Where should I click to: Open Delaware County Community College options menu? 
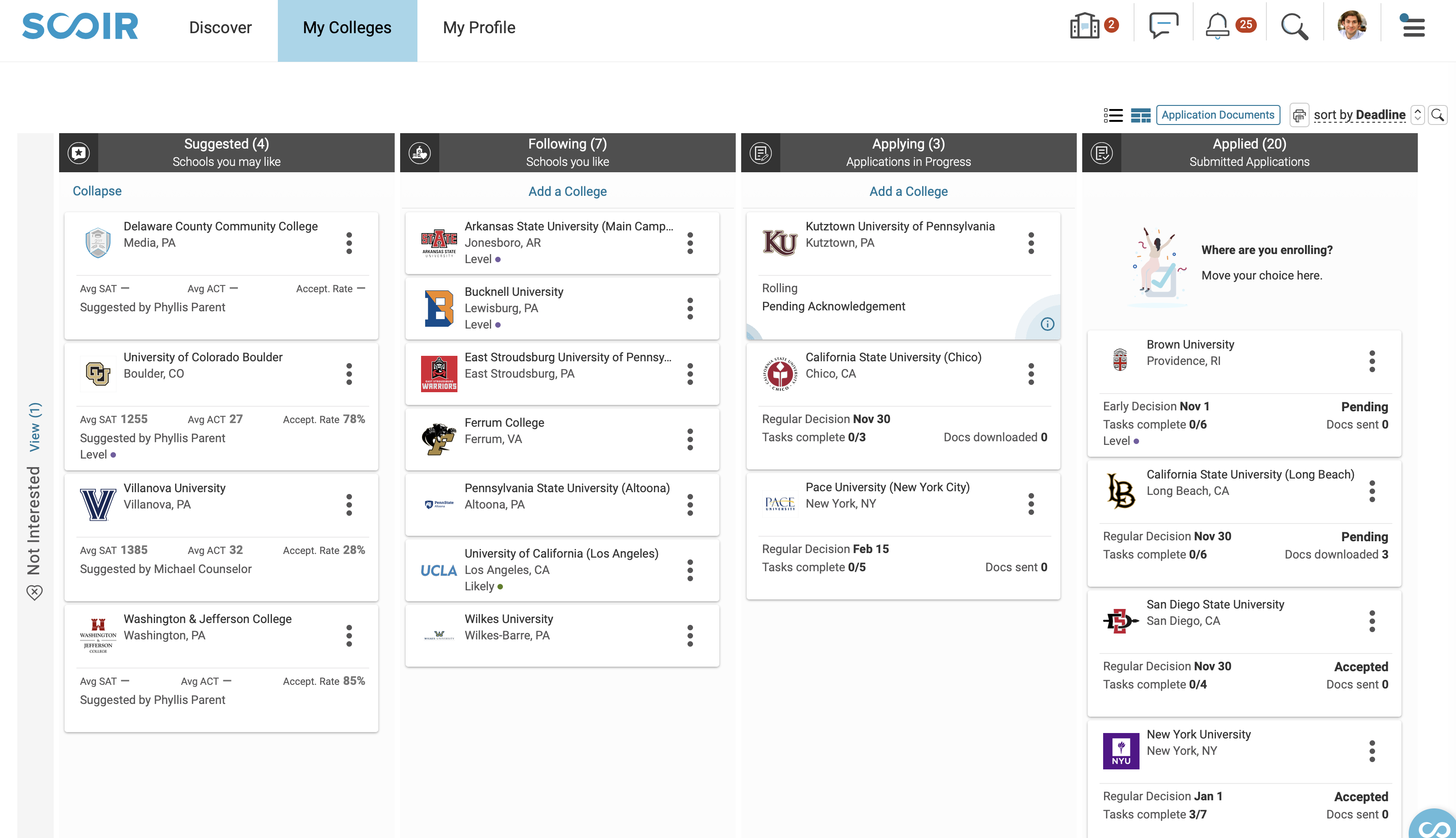pyautogui.click(x=349, y=244)
